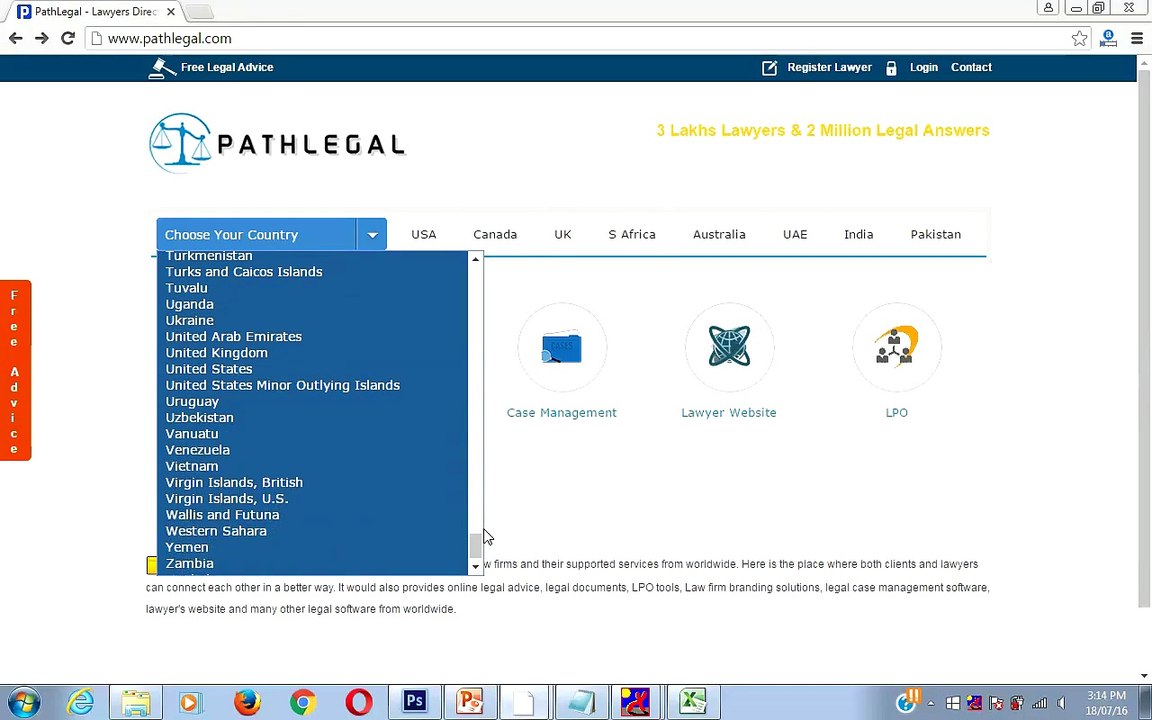Open PowerPoint from taskbar

click(x=469, y=701)
